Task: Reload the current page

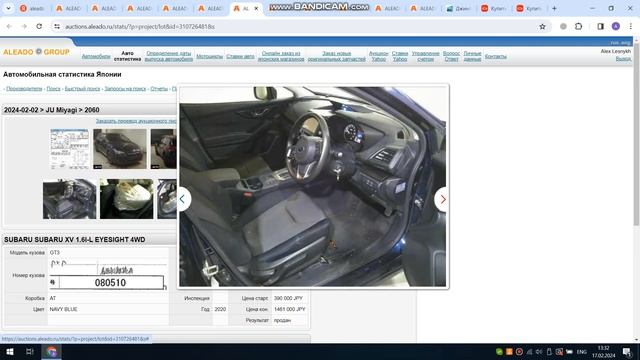Action: pyautogui.click(x=39, y=27)
